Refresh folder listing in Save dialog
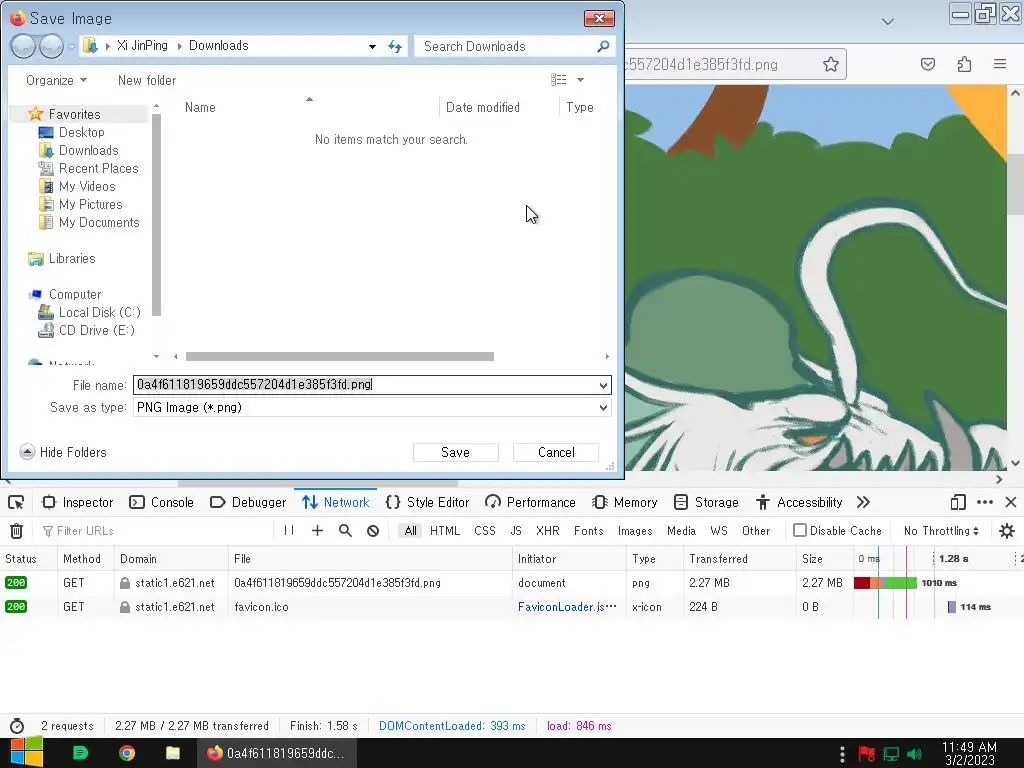Image resolution: width=1024 pixels, height=768 pixels. [395, 46]
